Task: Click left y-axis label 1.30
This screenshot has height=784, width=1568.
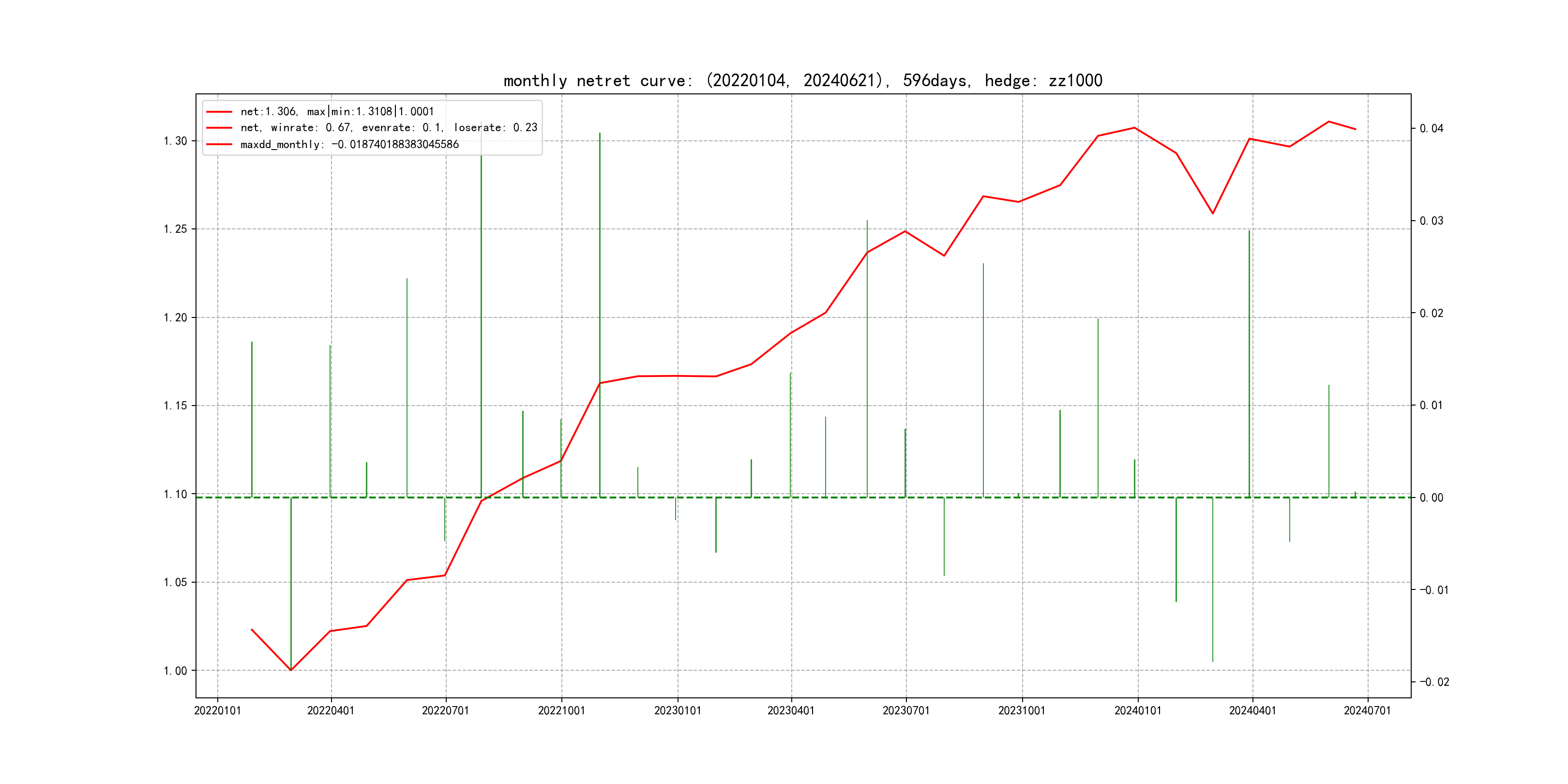Action: [175, 141]
